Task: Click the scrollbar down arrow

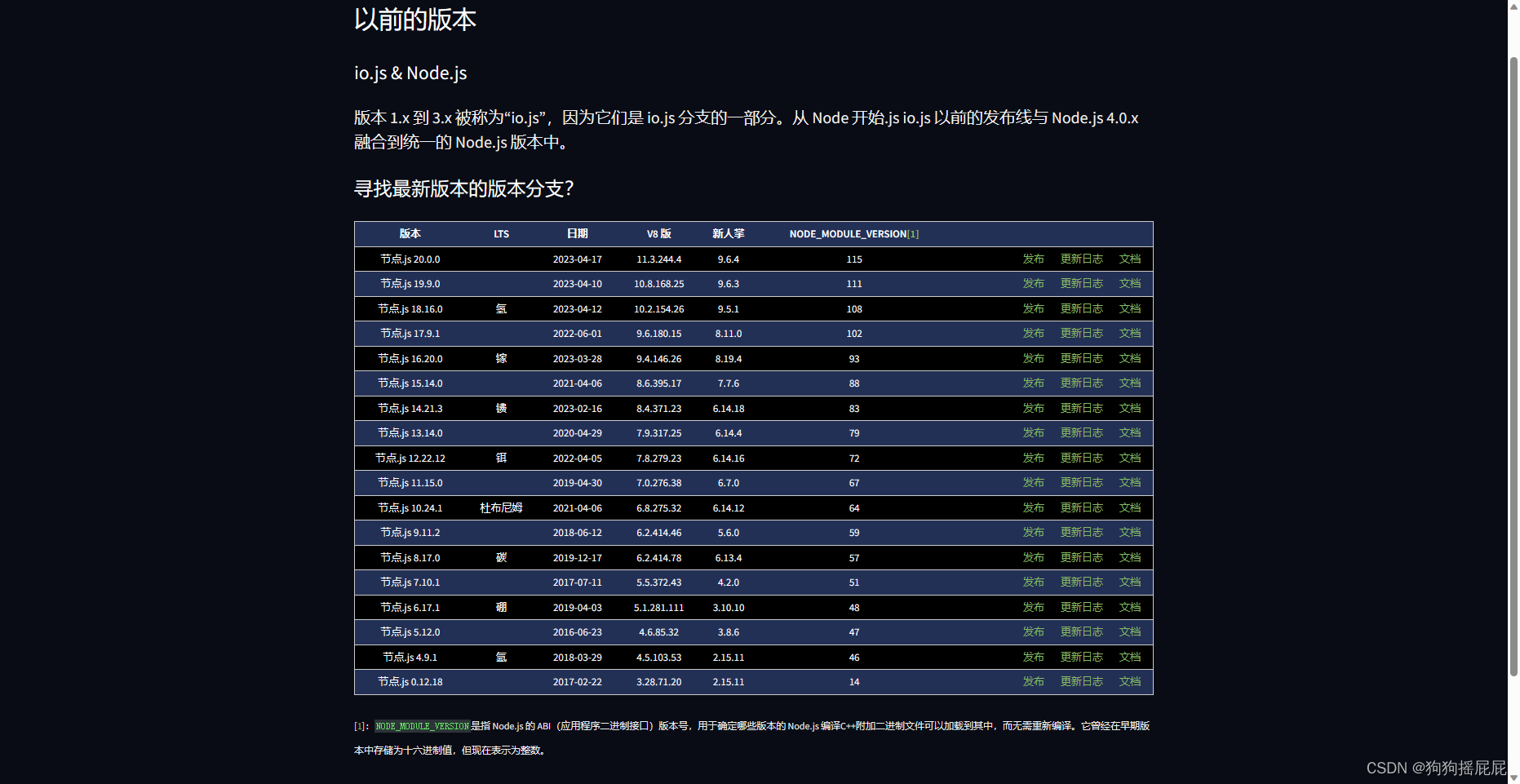Action: pyautogui.click(x=1513, y=777)
